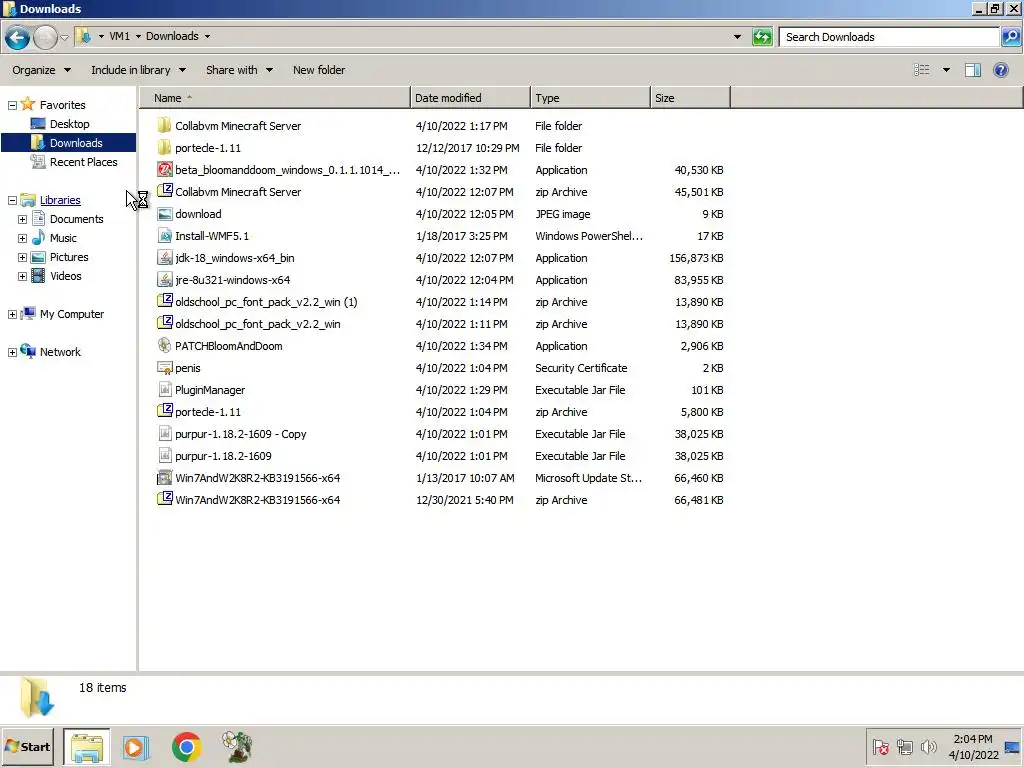
Task: Click the Action Center flag tray icon
Action: [880, 747]
